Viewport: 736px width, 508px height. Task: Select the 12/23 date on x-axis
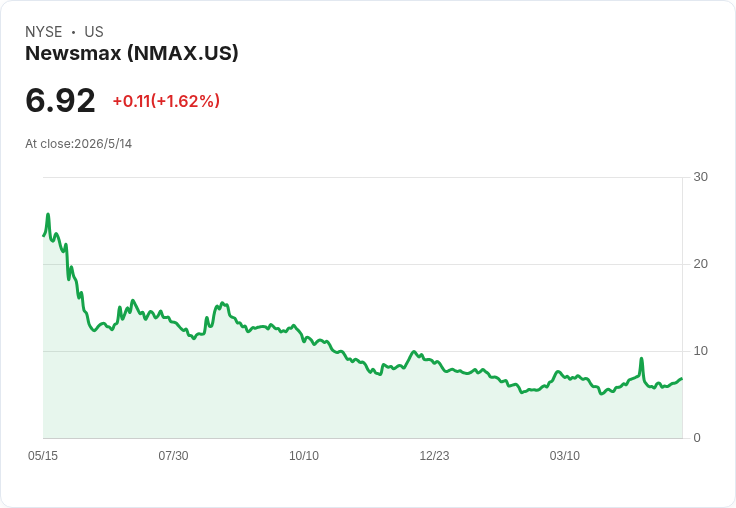point(434,455)
